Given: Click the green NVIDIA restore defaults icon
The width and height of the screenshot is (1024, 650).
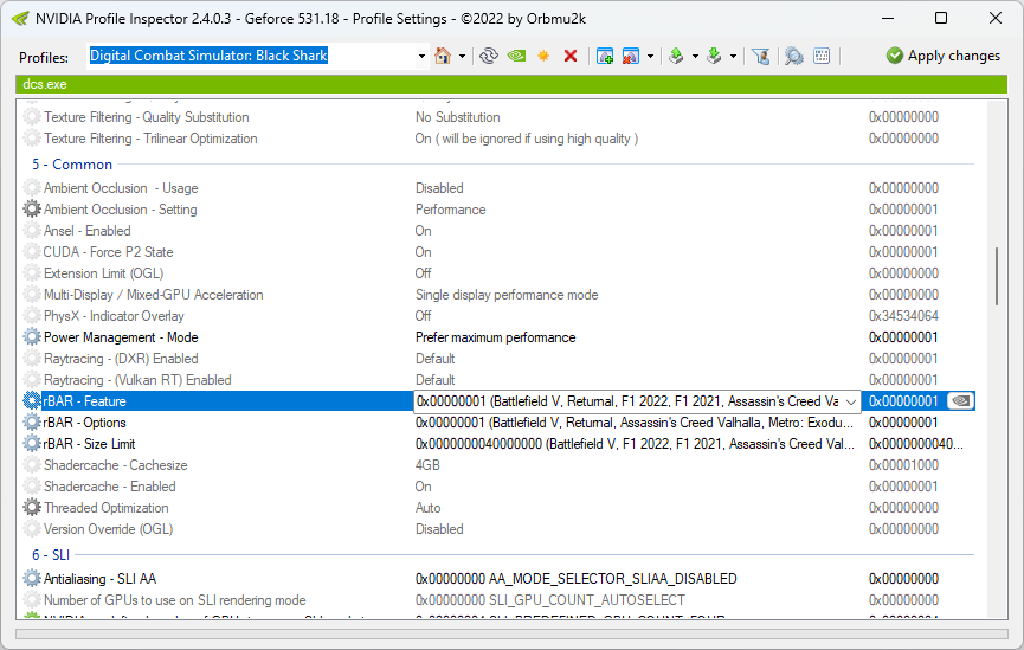Looking at the screenshot, I should (516, 56).
